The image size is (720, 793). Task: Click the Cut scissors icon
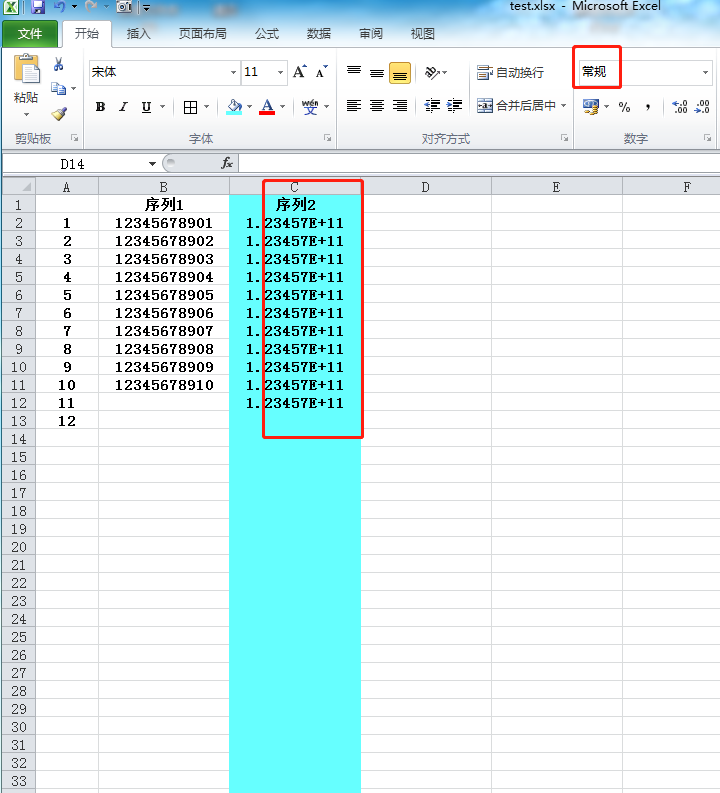[58, 64]
